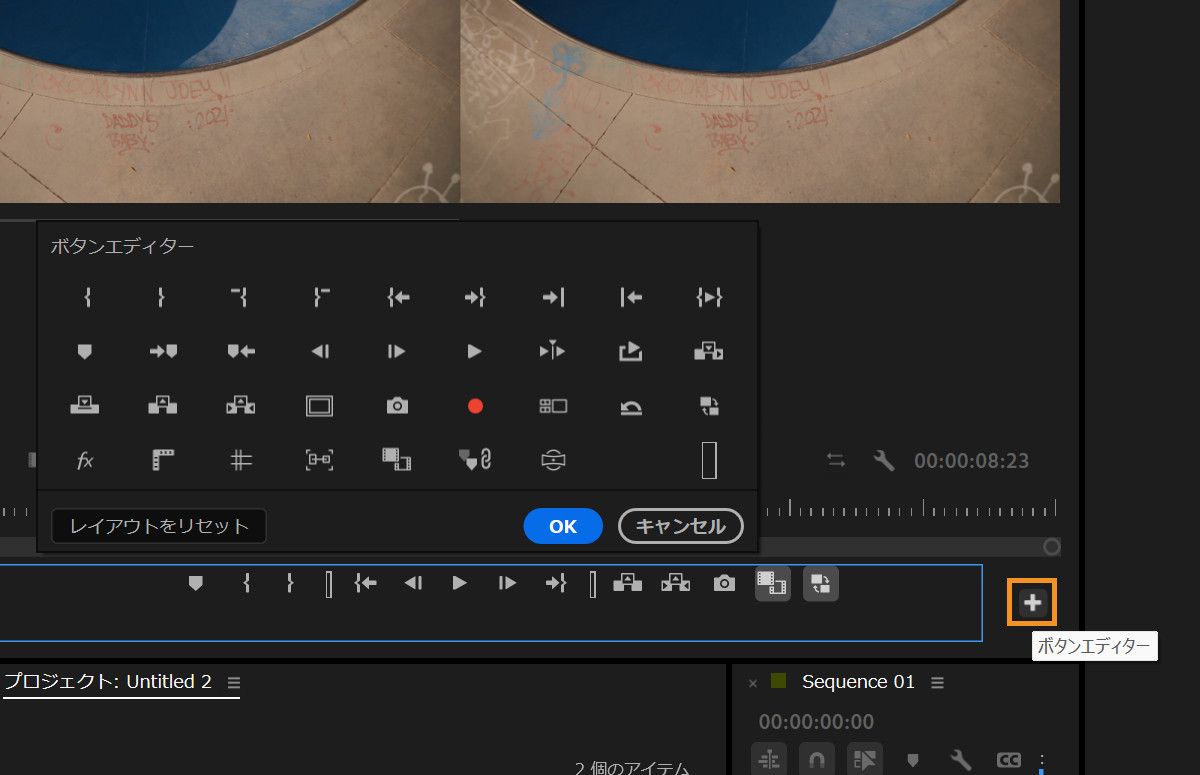Choose Comparison View icon in button editor
The width and height of the screenshot is (1200, 775).
397,460
